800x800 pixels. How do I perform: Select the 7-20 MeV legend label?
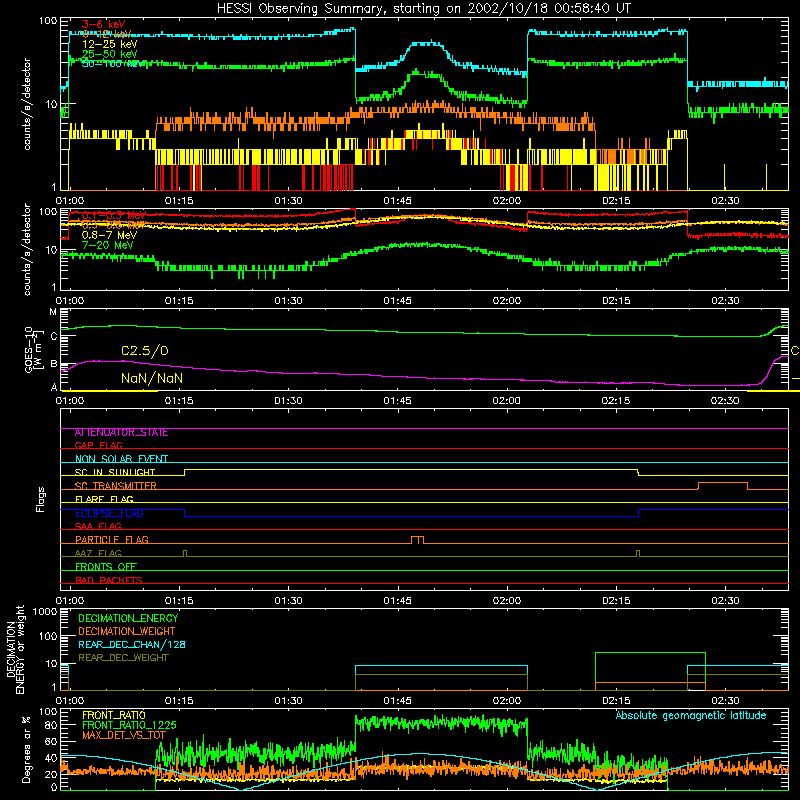(108, 245)
